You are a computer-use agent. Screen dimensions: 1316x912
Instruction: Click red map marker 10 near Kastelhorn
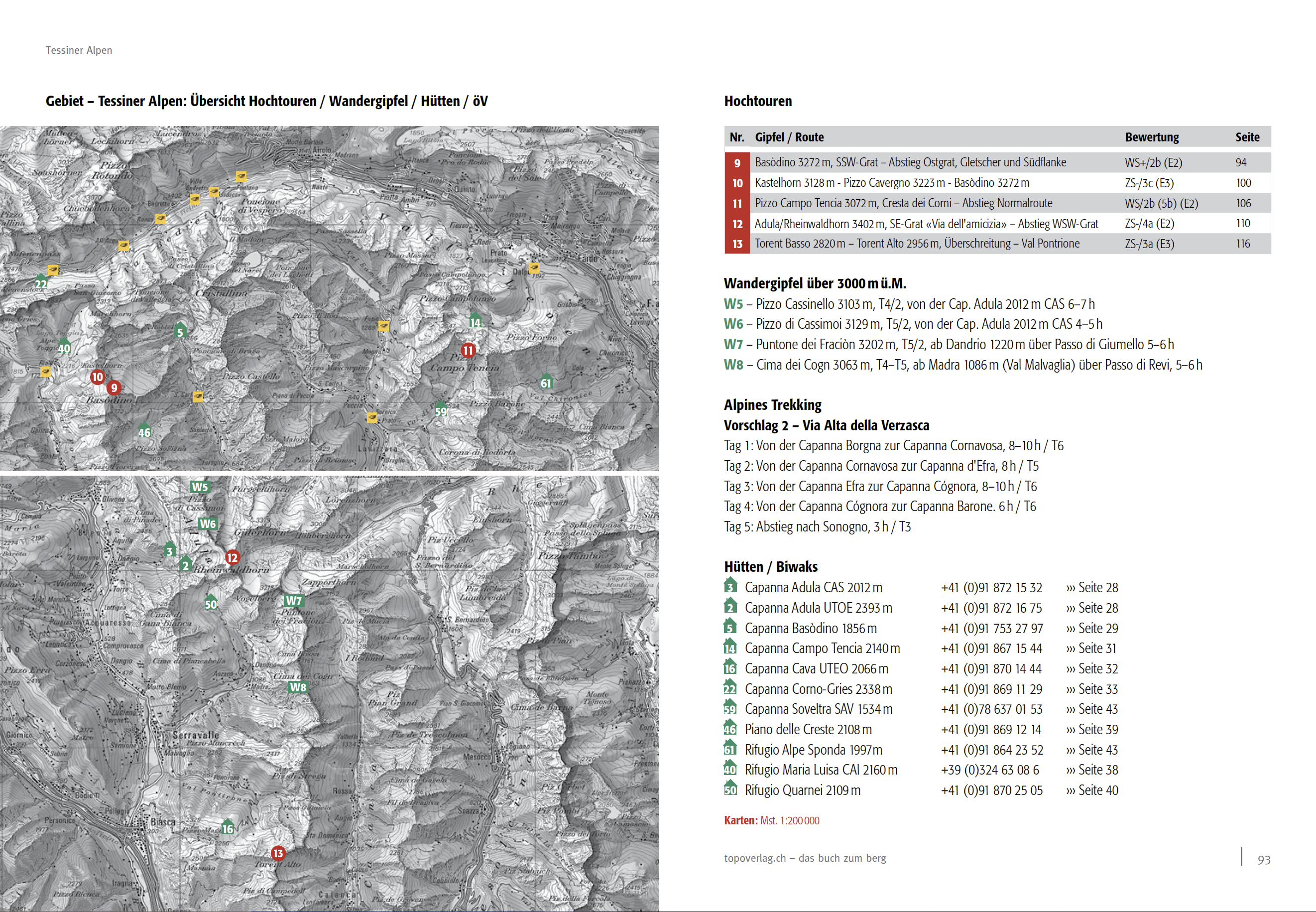97,377
